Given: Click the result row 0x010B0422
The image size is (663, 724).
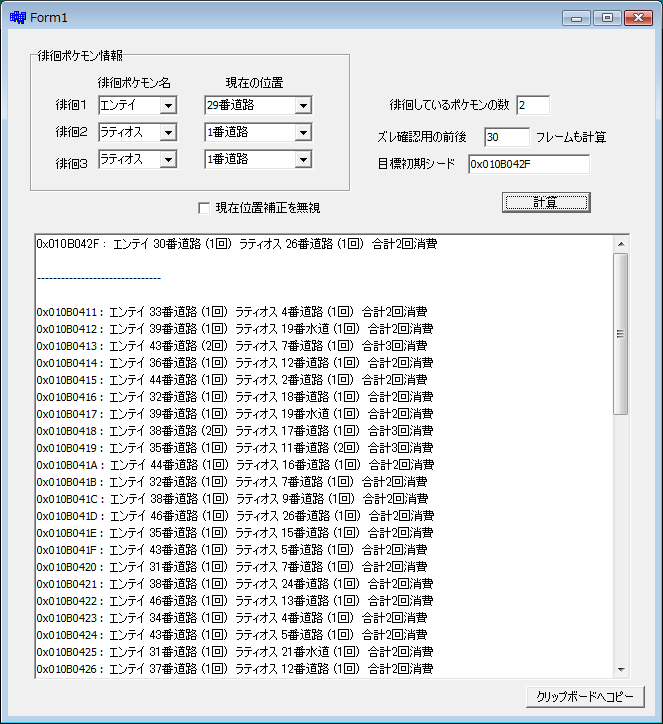Looking at the screenshot, I should (x=235, y=601).
